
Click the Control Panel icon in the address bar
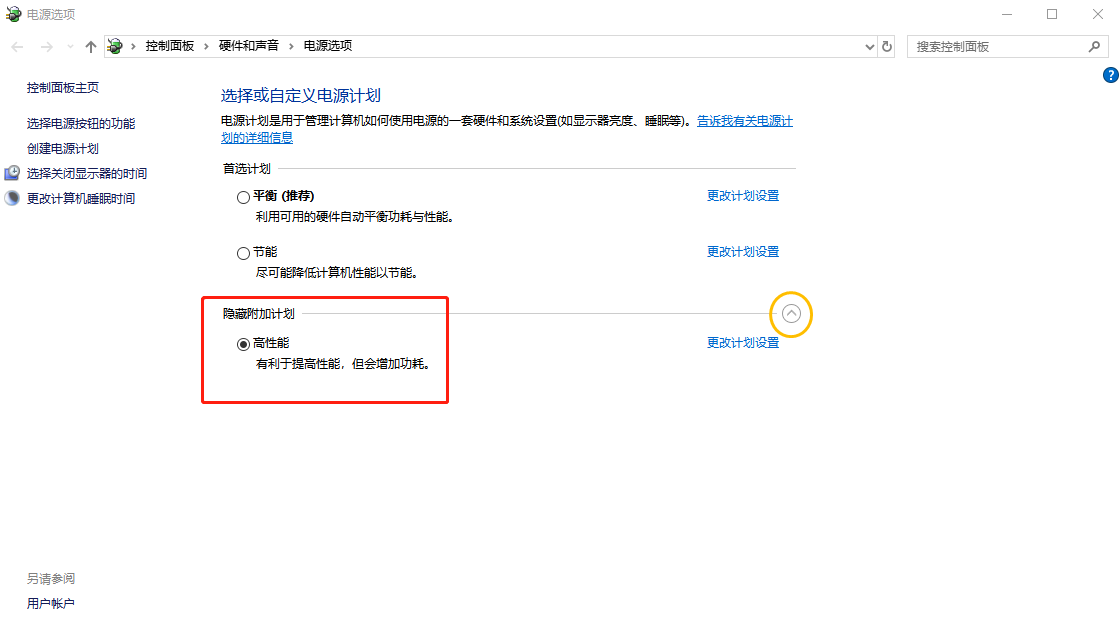[115, 46]
